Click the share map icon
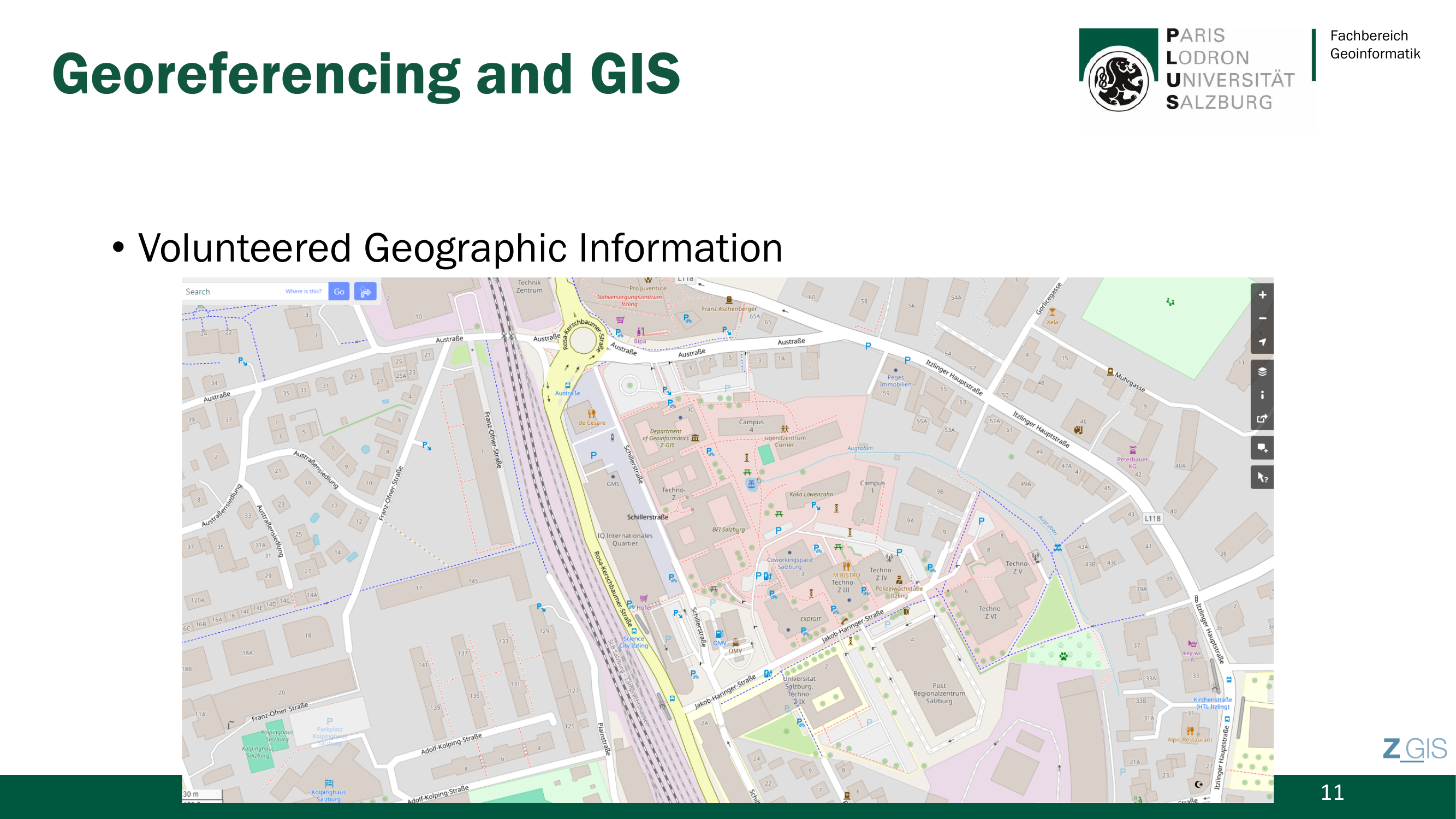 point(1262,418)
